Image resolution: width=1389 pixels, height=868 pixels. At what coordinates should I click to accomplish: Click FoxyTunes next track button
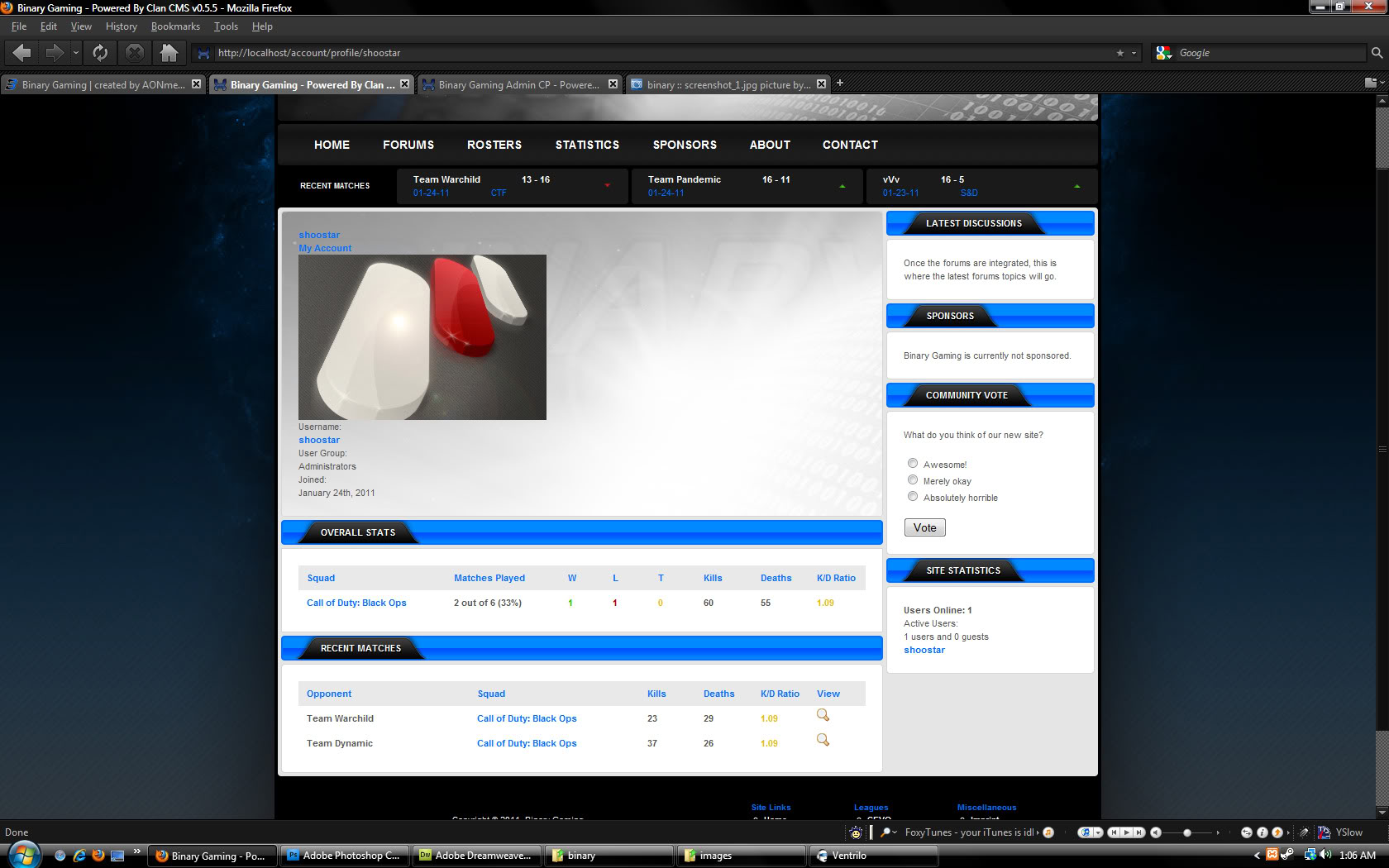click(x=1139, y=832)
